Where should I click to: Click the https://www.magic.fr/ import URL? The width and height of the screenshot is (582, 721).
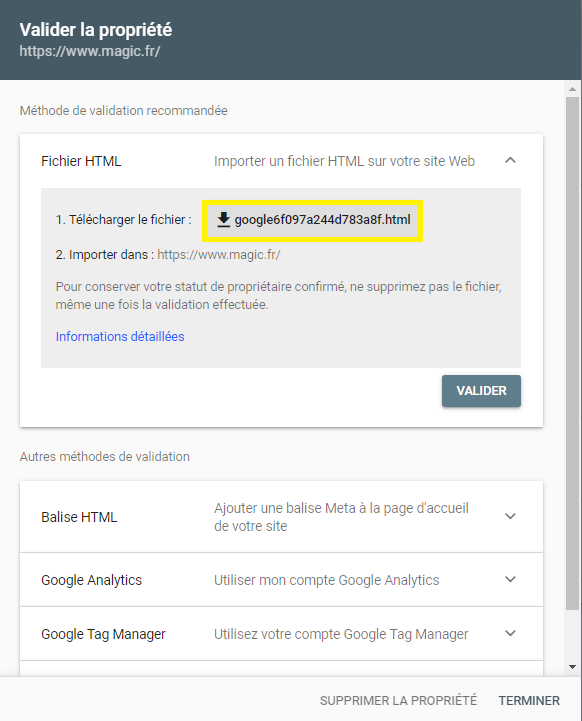219,255
